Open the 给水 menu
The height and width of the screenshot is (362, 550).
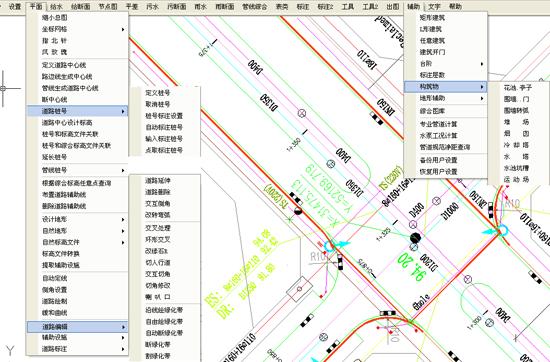[x=56, y=6]
